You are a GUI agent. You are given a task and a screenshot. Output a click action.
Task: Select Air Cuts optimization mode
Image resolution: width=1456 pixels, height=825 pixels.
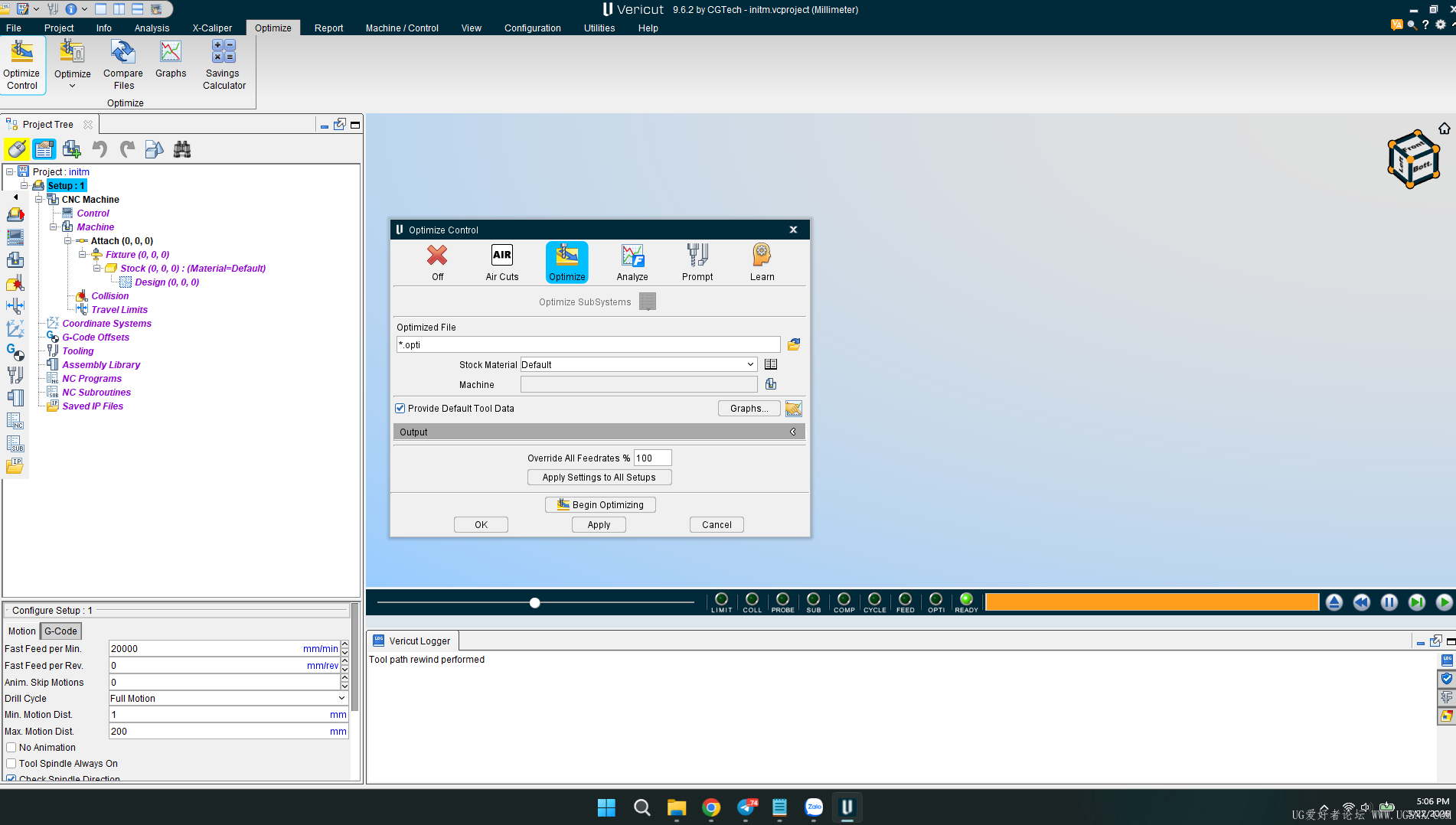pyautogui.click(x=502, y=262)
